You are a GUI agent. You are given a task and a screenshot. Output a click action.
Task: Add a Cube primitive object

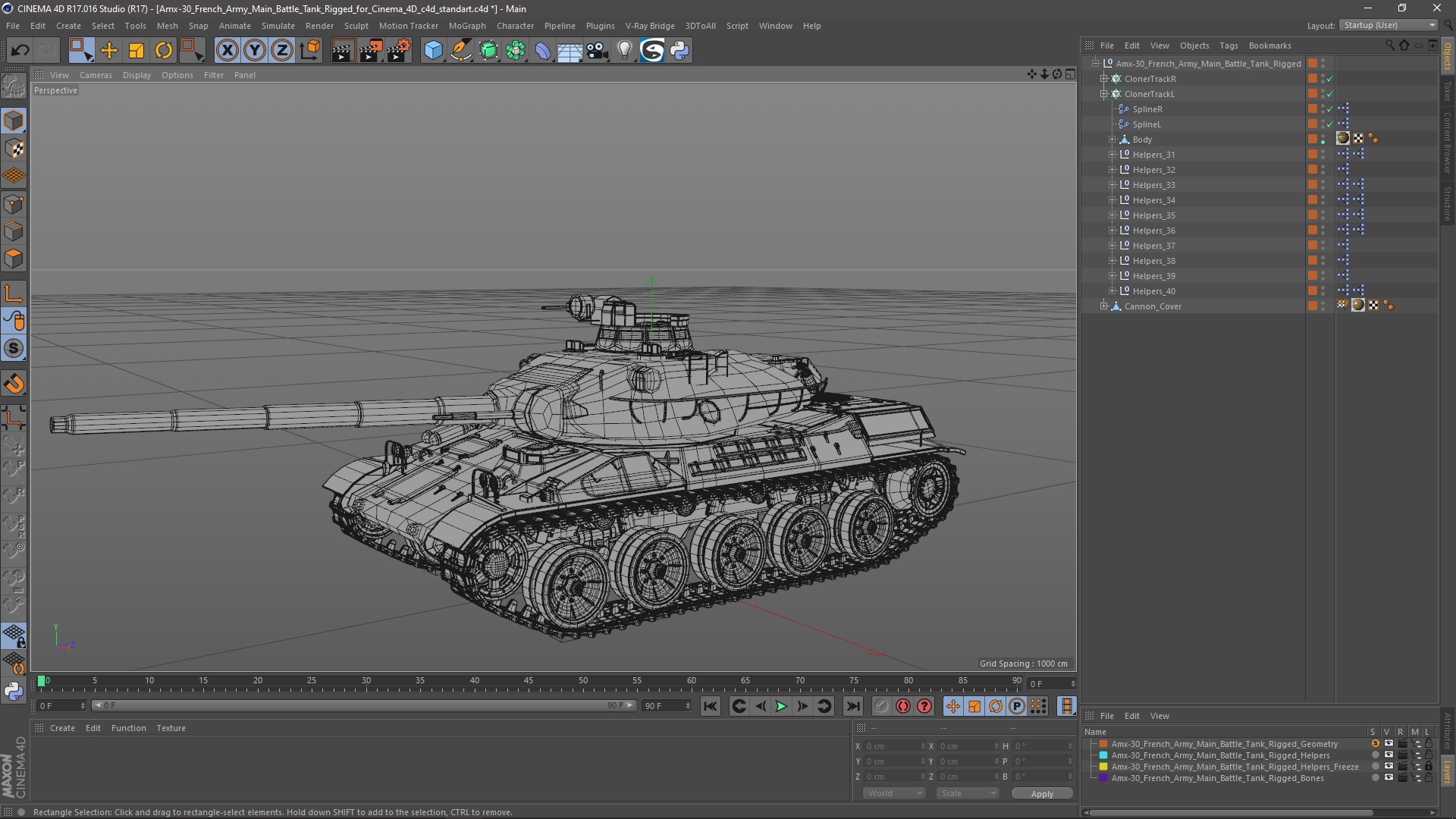click(433, 51)
